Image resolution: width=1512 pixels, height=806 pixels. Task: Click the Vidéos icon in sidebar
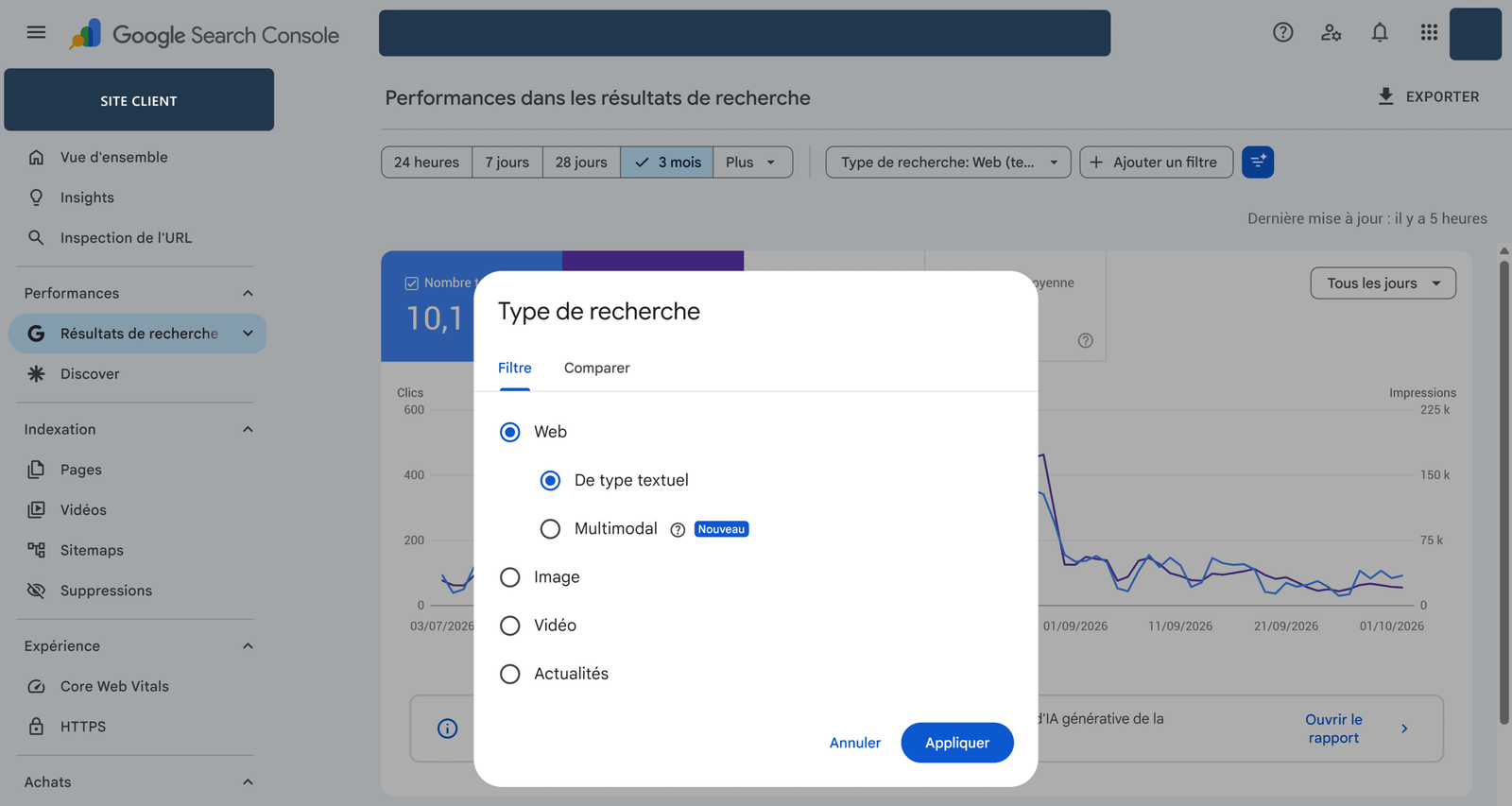[36, 509]
